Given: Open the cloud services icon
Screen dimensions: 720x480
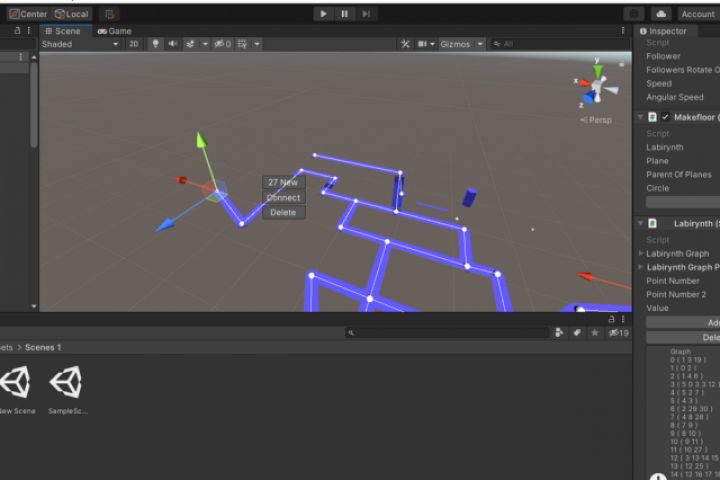Looking at the screenshot, I should click(661, 14).
